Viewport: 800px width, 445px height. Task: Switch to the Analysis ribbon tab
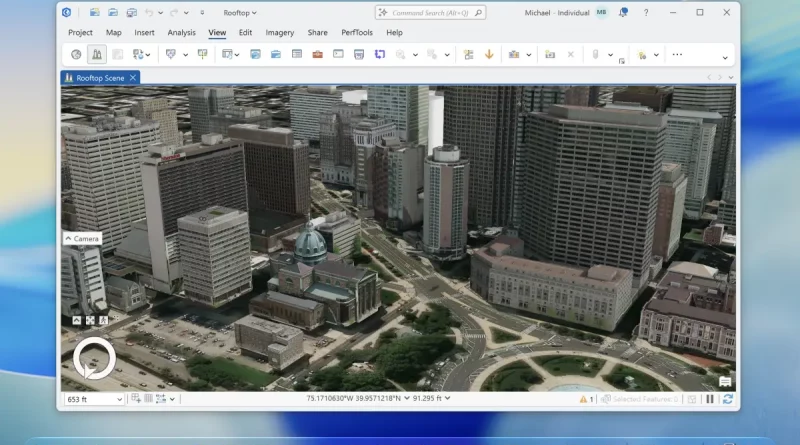click(x=182, y=33)
